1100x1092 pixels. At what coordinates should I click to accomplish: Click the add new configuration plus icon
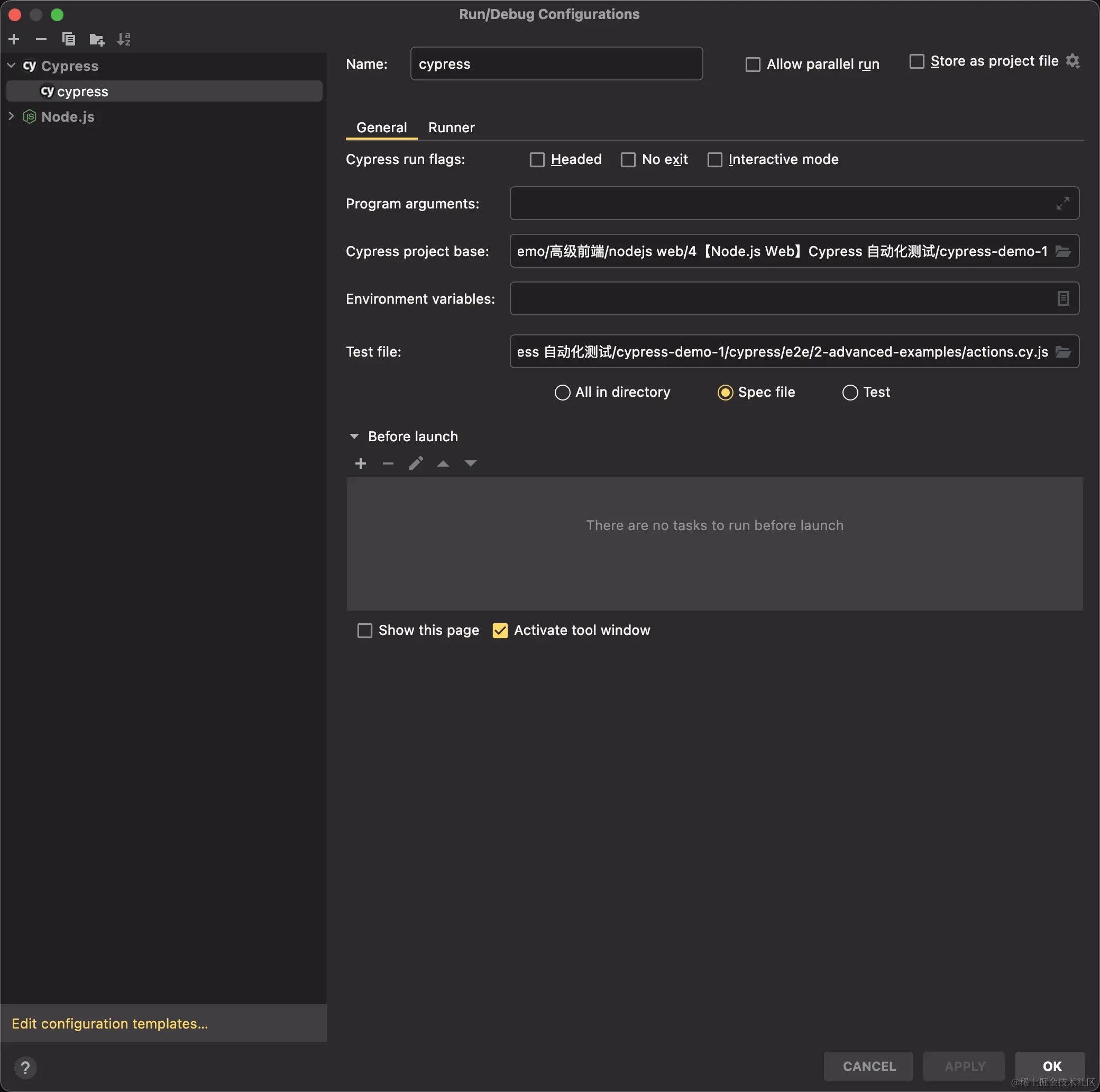point(14,39)
